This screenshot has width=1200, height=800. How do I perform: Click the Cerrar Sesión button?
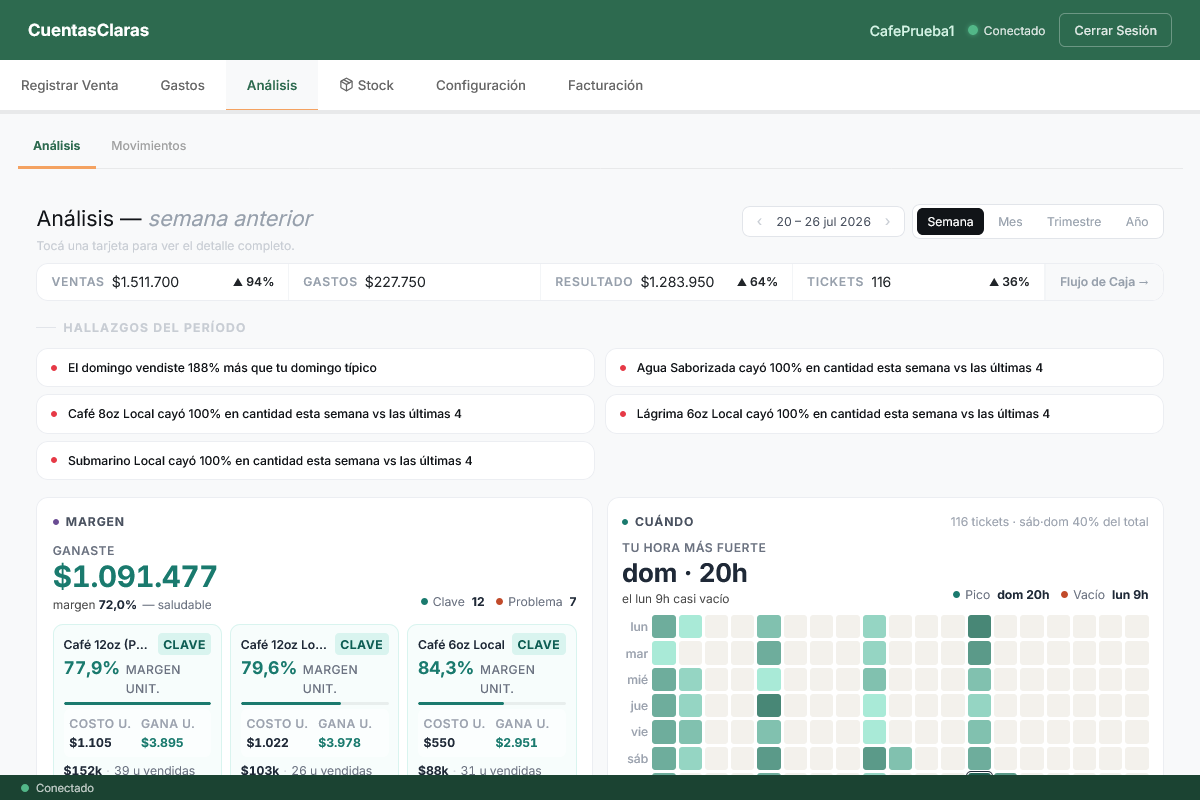1115,30
